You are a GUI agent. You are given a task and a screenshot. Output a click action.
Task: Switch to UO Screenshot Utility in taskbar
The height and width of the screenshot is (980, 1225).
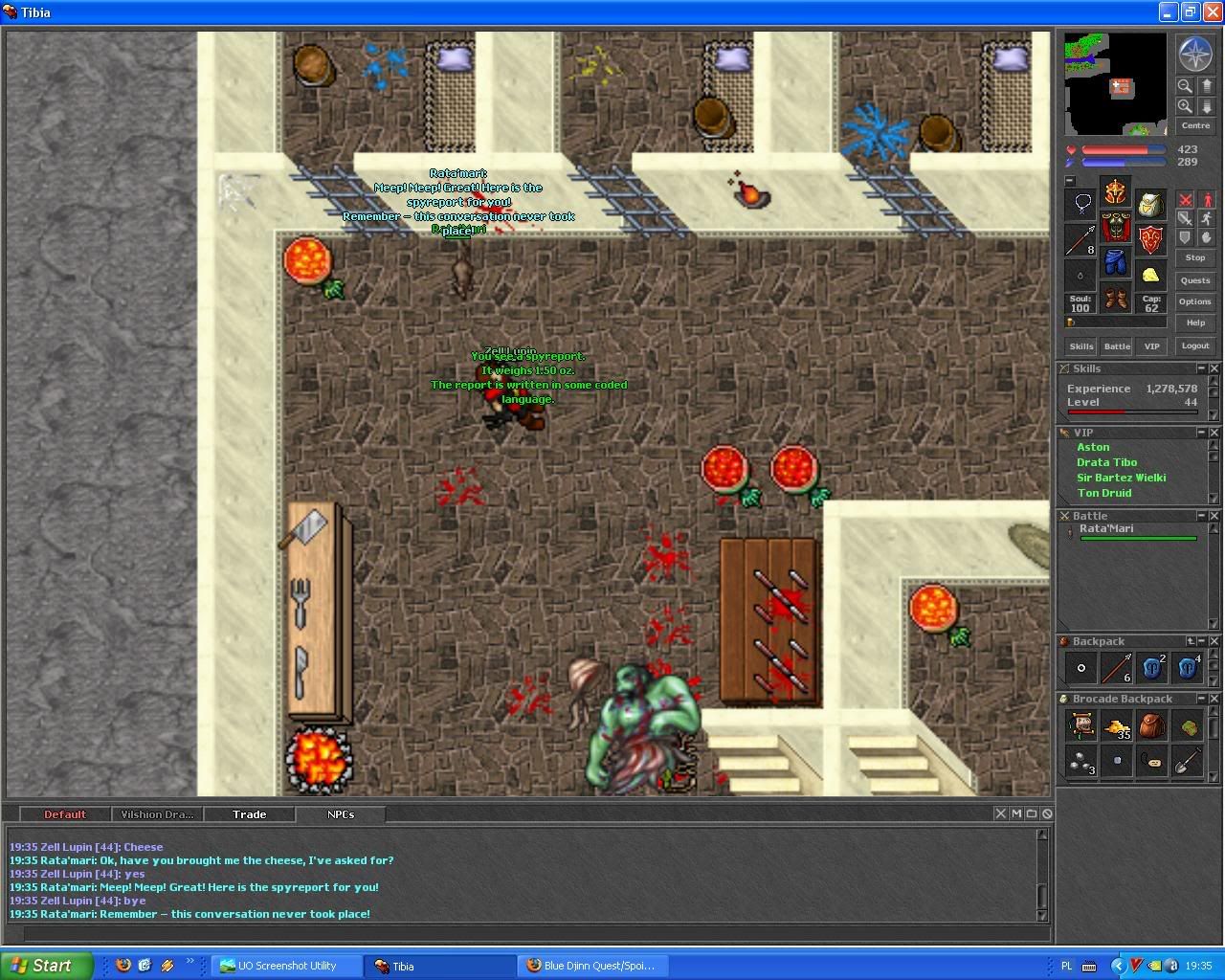point(287,966)
